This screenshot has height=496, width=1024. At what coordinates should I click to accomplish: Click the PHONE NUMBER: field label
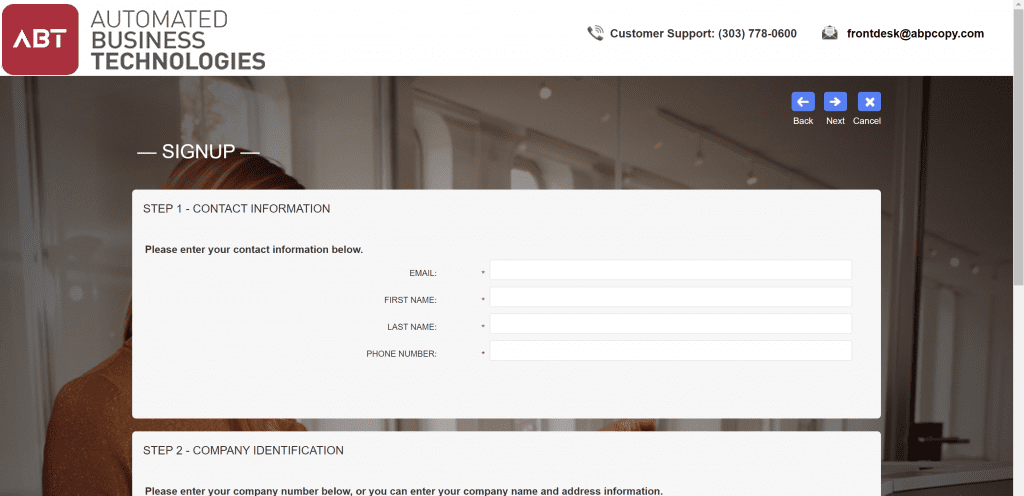[401, 354]
